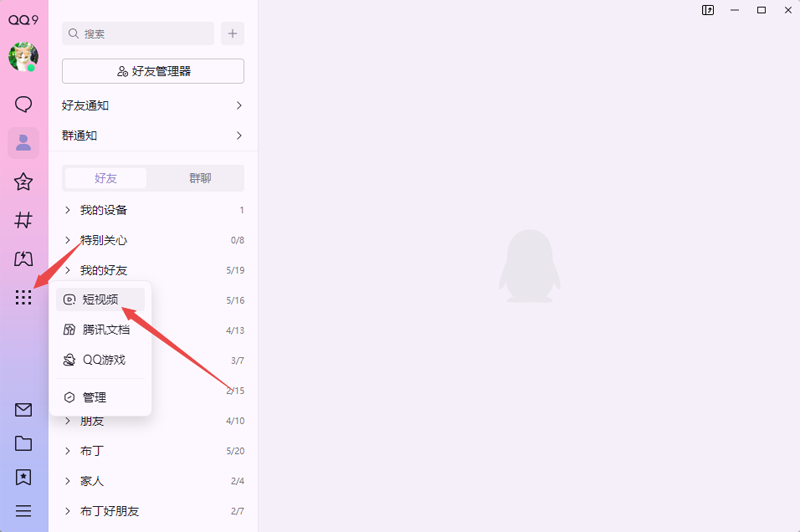
Task: Open the file folder icon in sidebar
Action: tap(23, 443)
